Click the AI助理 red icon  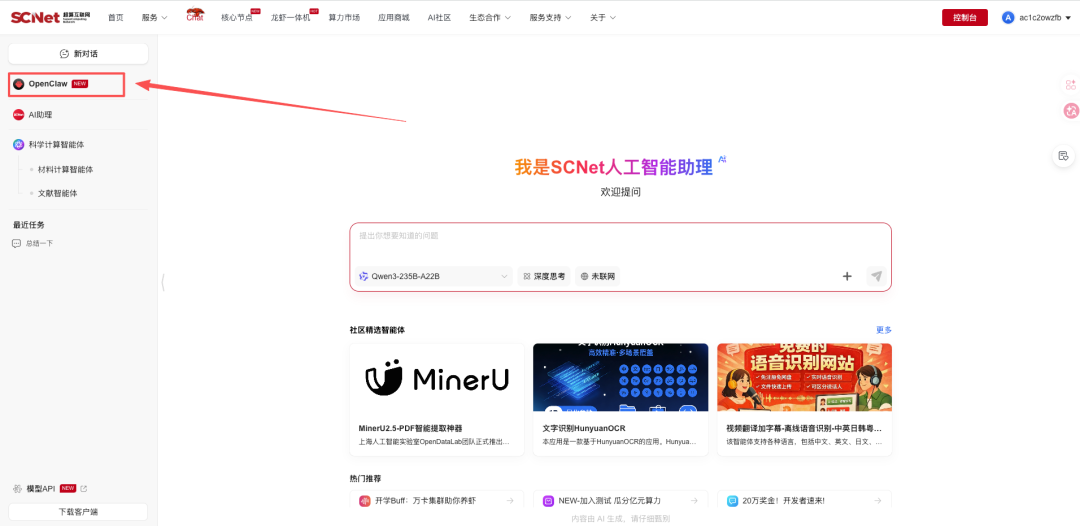tap(19, 115)
